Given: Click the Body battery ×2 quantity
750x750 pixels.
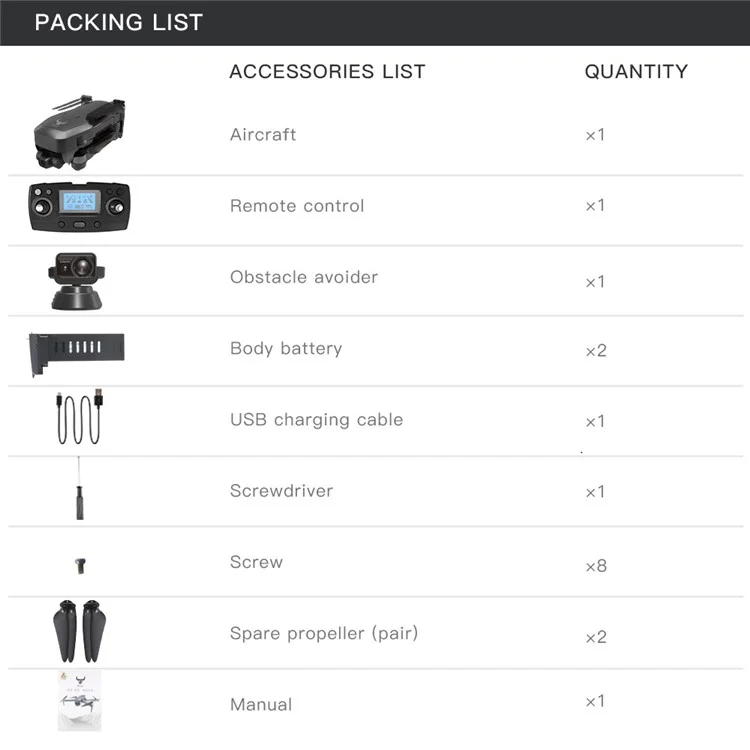Looking at the screenshot, I should tap(596, 351).
